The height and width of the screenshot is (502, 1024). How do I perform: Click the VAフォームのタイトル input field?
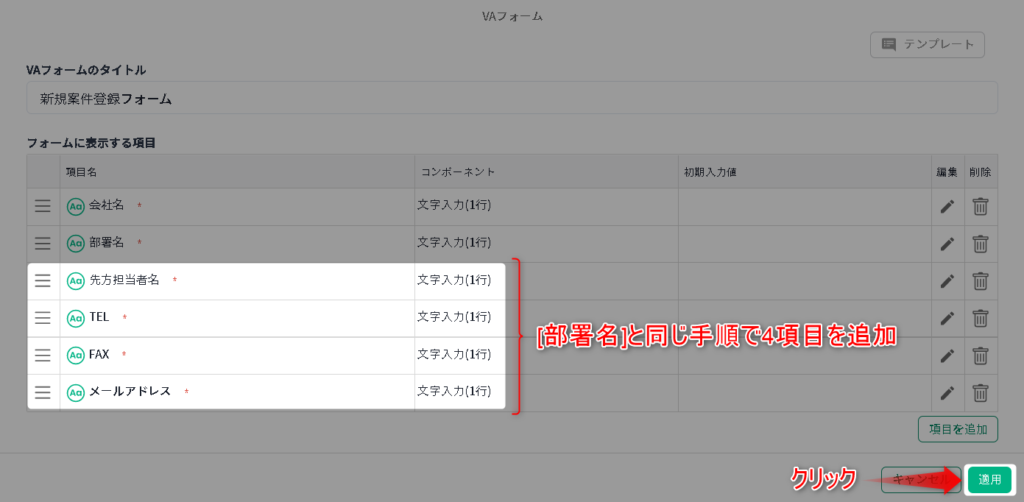[512, 98]
